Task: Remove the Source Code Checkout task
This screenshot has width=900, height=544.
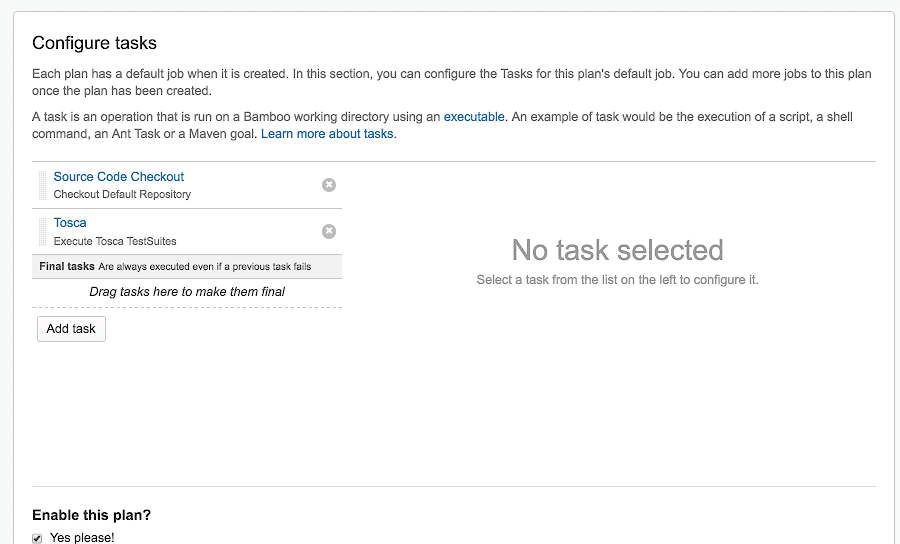Action: [x=329, y=185]
